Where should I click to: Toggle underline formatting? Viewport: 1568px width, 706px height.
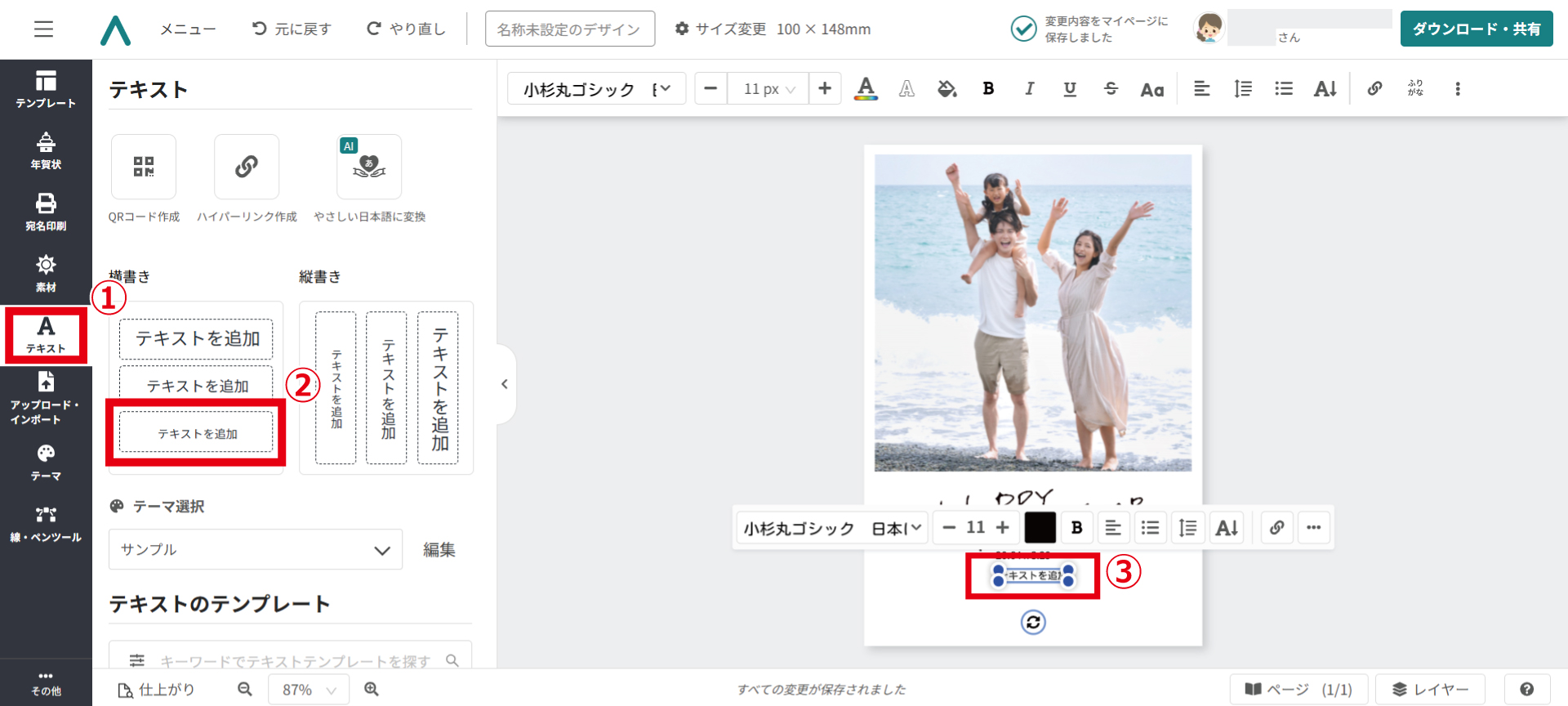1070,88
